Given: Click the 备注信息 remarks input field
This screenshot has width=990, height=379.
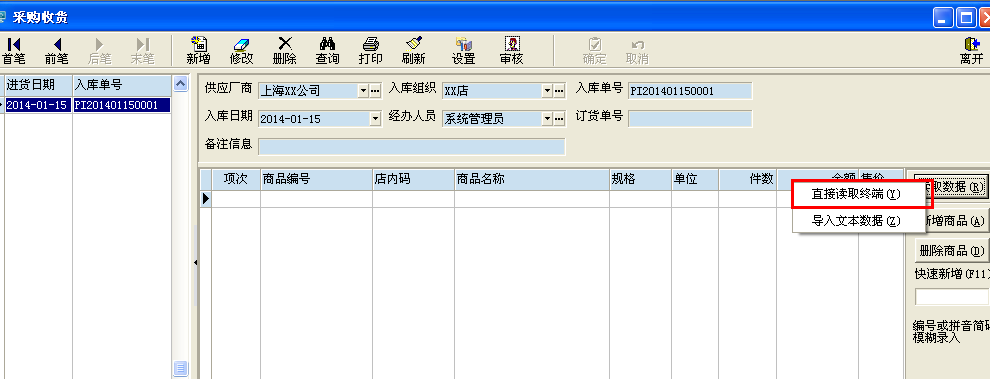Looking at the screenshot, I should click(412, 147).
